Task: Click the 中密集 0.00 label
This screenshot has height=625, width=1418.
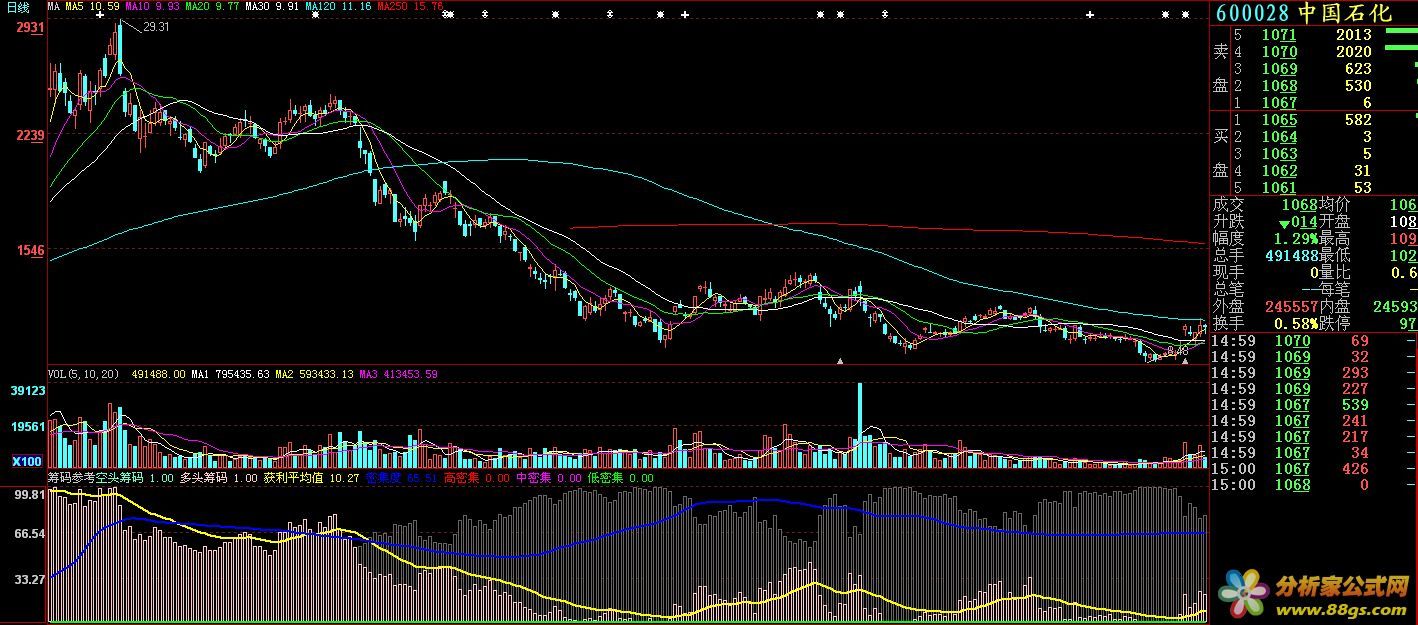Action: [548, 478]
